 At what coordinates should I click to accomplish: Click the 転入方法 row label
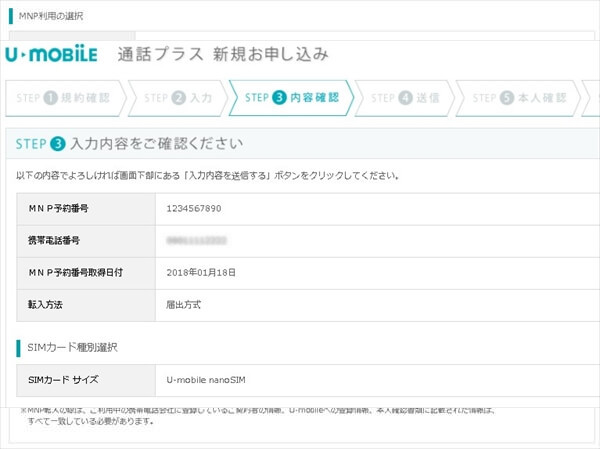tap(45, 305)
